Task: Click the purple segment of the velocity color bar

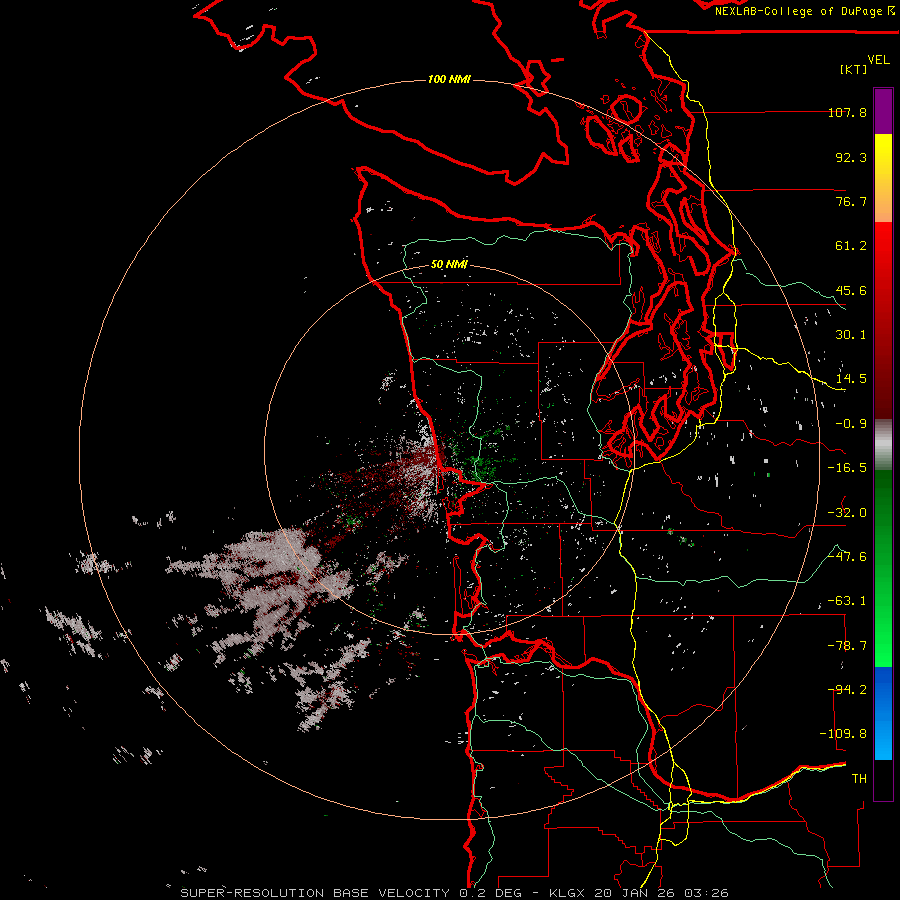Action: [883, 111]
